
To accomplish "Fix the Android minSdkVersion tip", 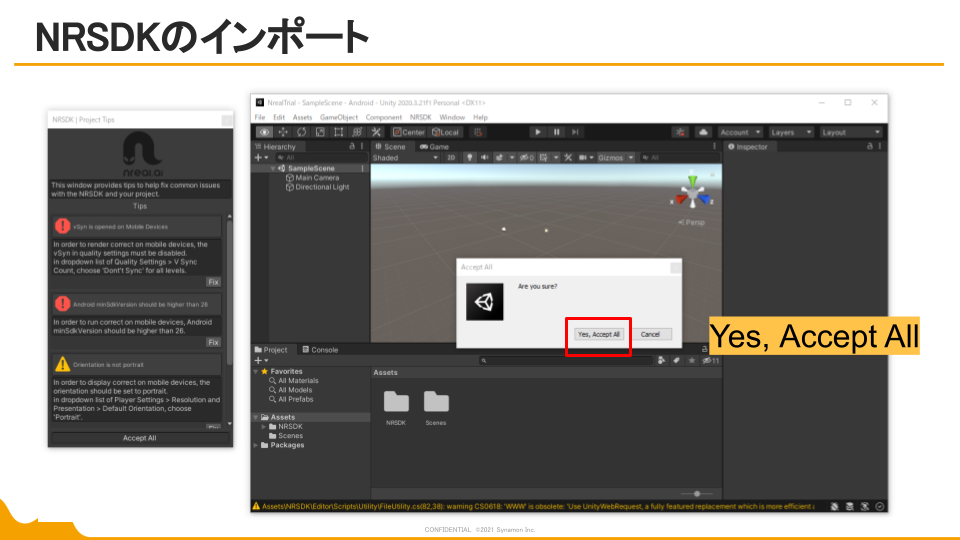I will pos(213,342).
